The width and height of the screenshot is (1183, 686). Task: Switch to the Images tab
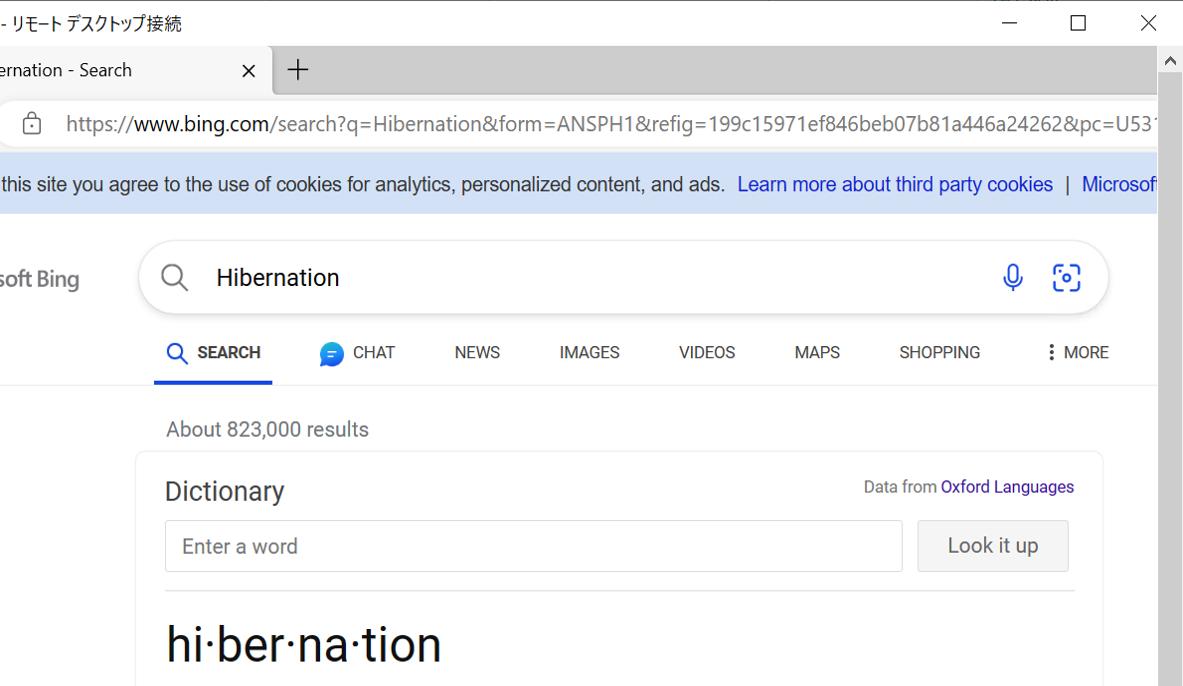(589, 352)
